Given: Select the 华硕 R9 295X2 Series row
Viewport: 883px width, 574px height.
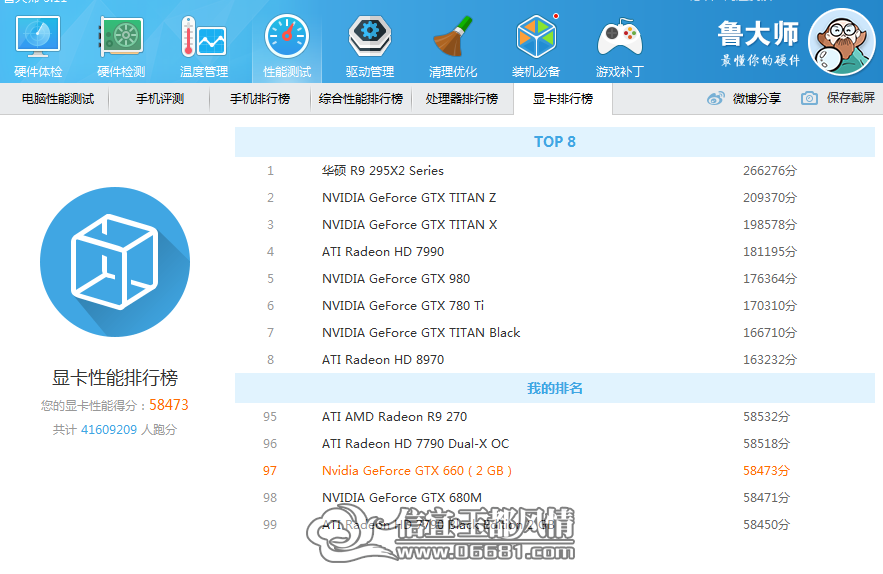Looking at the screenshot, I should [x=555, y=171].
